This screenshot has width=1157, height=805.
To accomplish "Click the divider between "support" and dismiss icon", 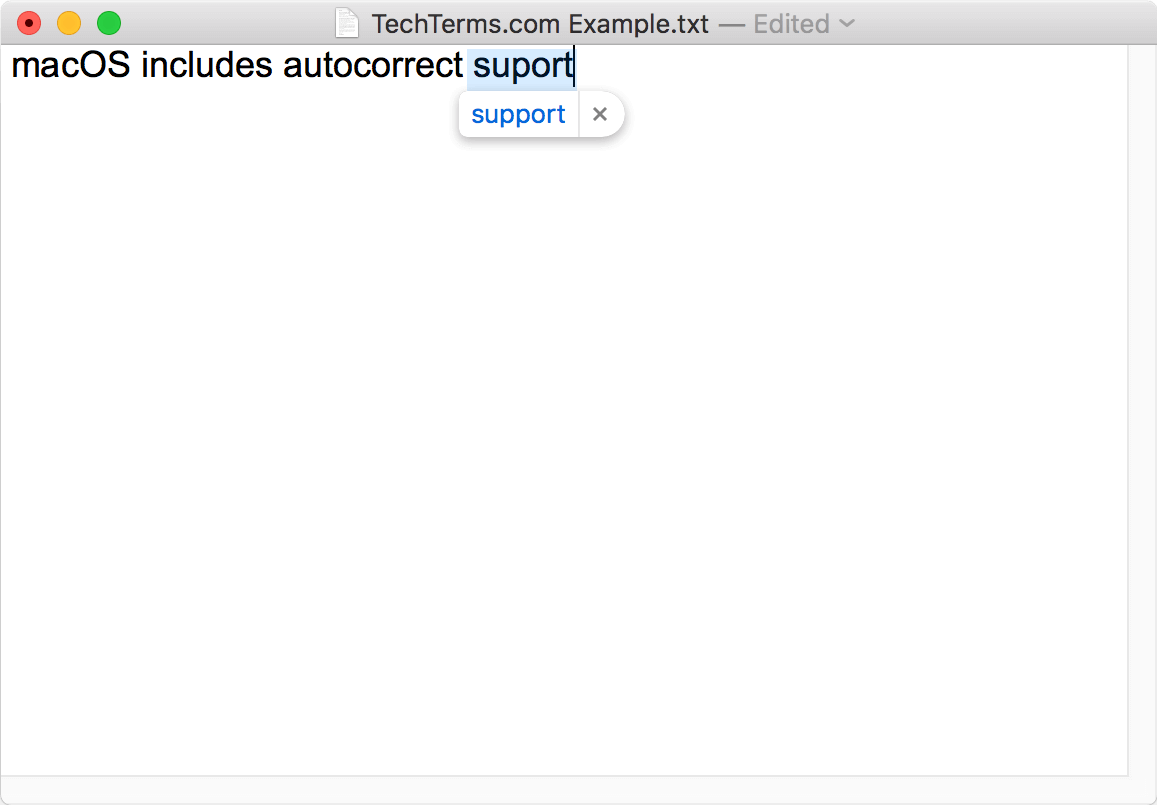I will pos(579,114).
